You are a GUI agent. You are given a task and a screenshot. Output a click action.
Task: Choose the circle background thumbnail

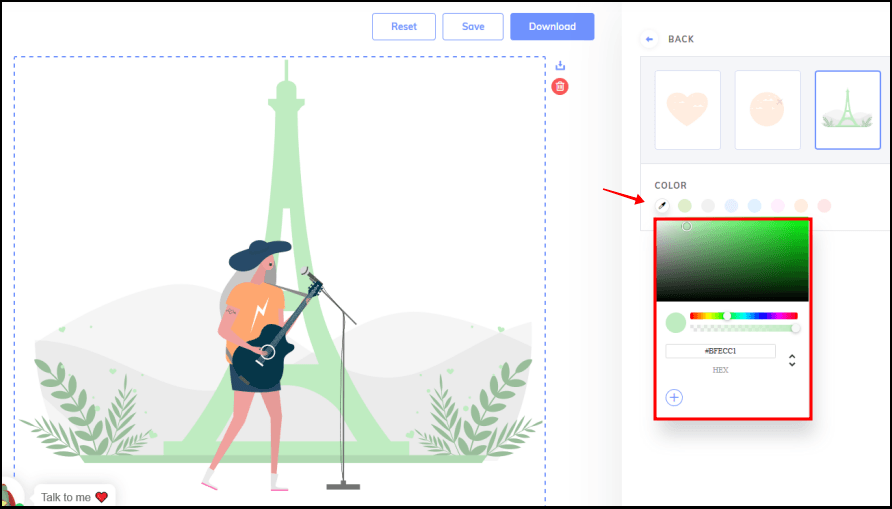(x=767, y=110)
